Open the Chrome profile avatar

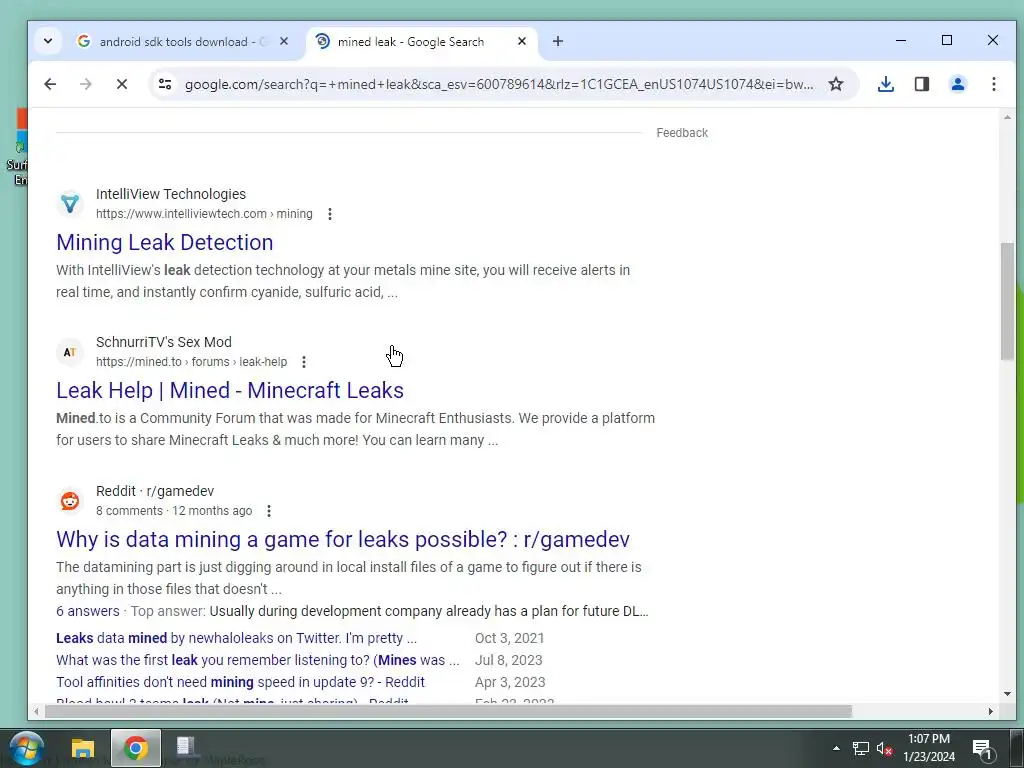coord(957,84)
